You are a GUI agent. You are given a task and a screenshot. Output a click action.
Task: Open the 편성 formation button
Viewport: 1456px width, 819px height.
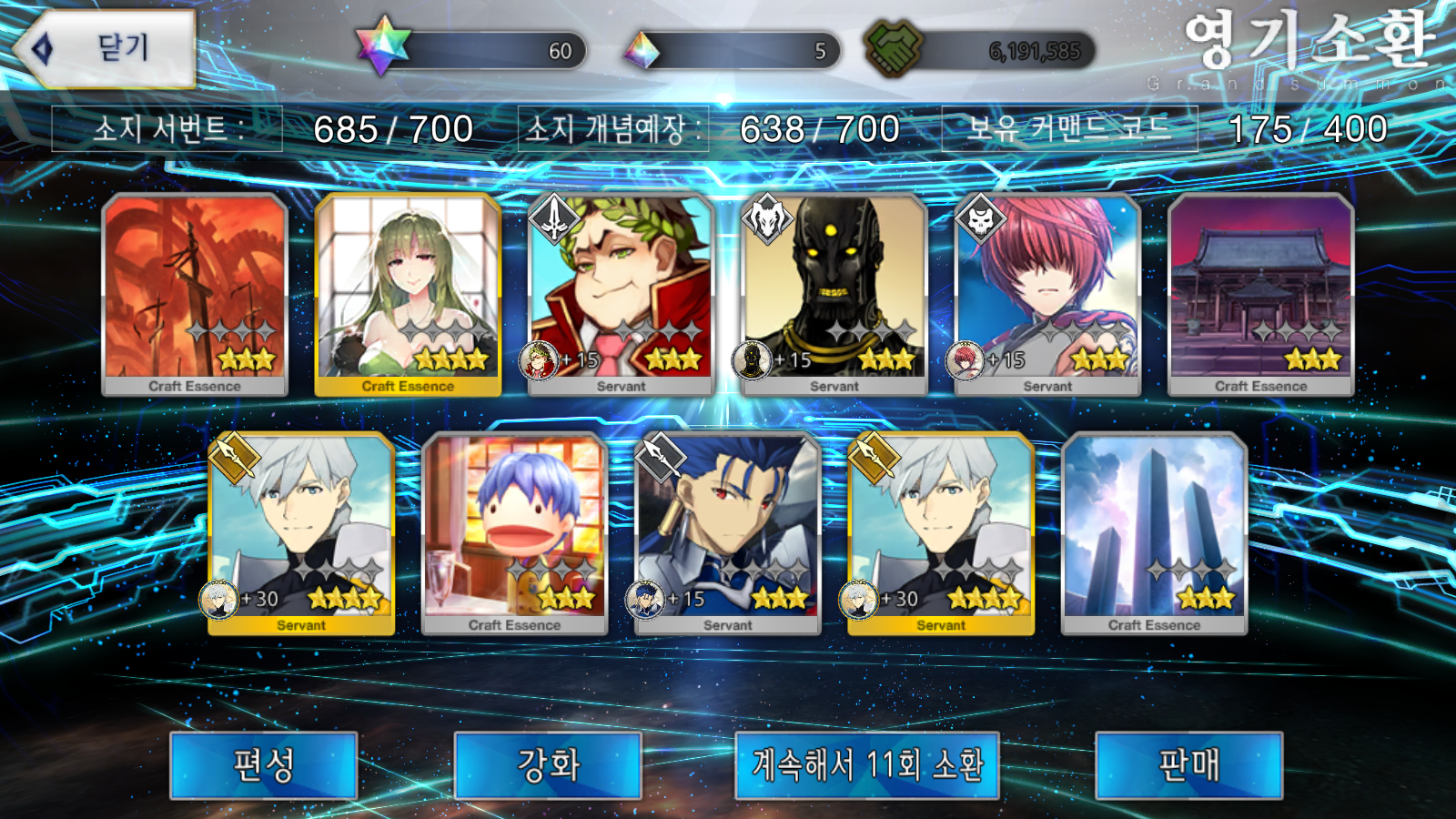[x=264, y=765]
